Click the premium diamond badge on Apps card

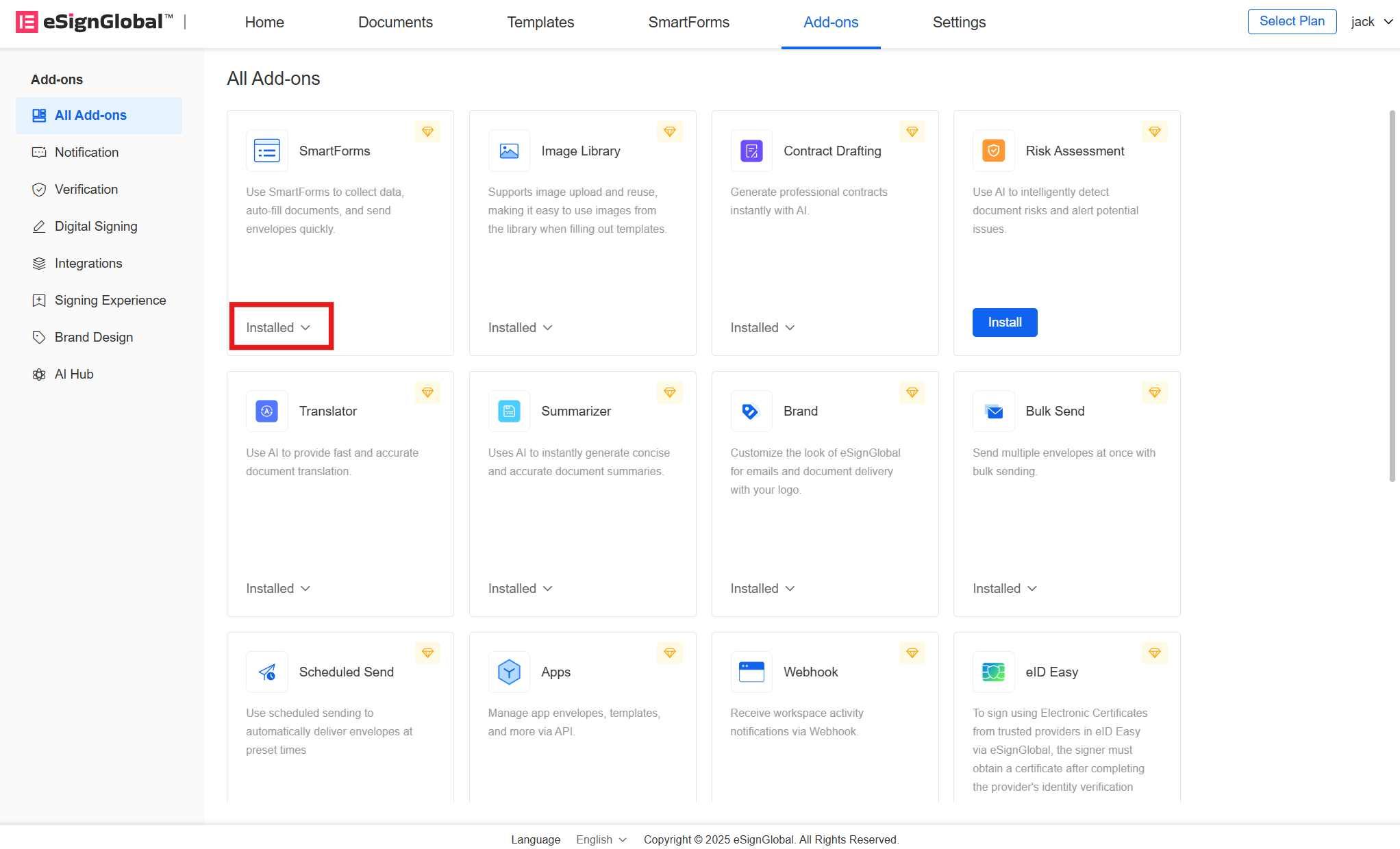click(x=670, y=652)
